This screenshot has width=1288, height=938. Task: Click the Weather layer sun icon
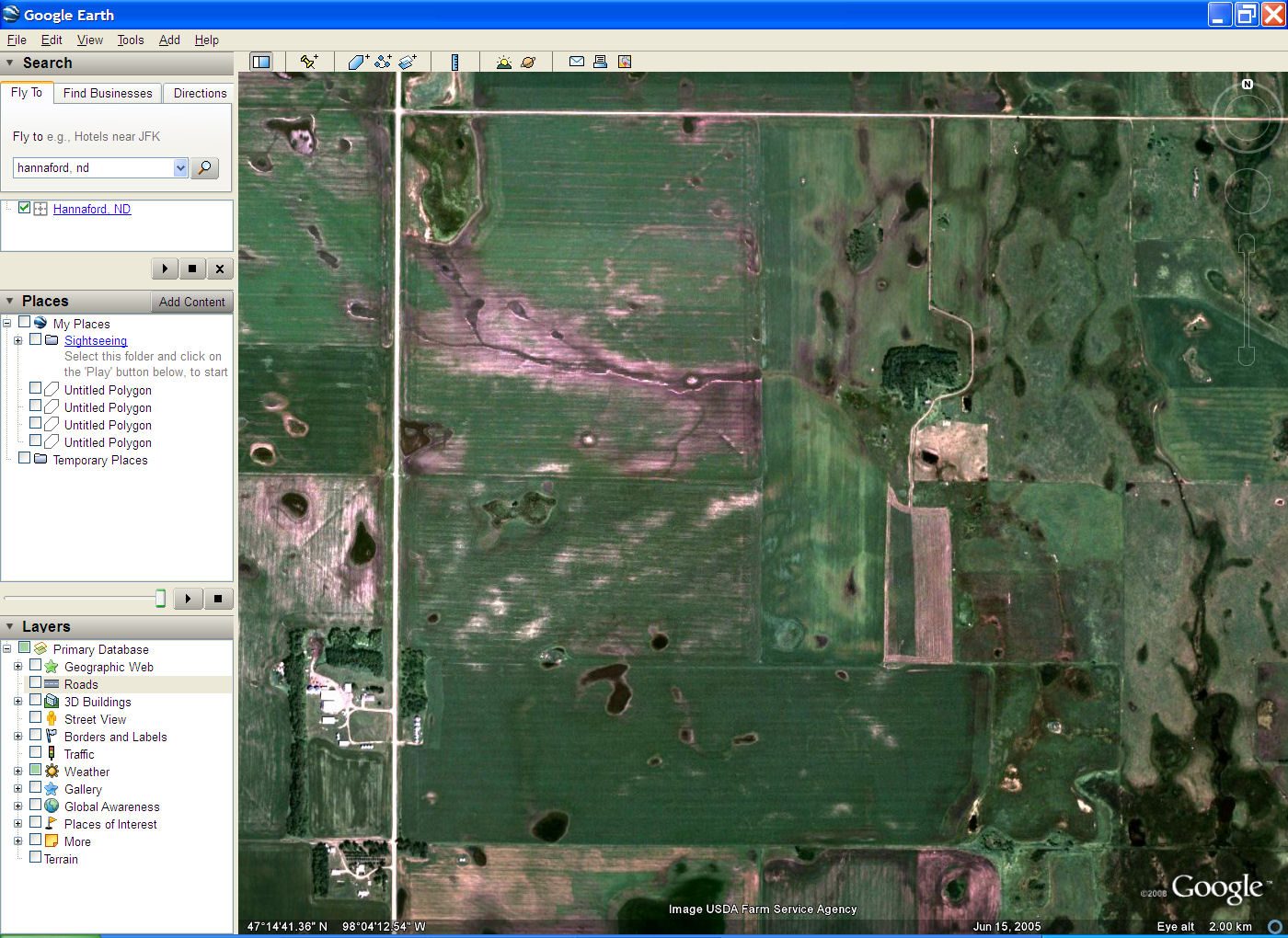point(52,772)
